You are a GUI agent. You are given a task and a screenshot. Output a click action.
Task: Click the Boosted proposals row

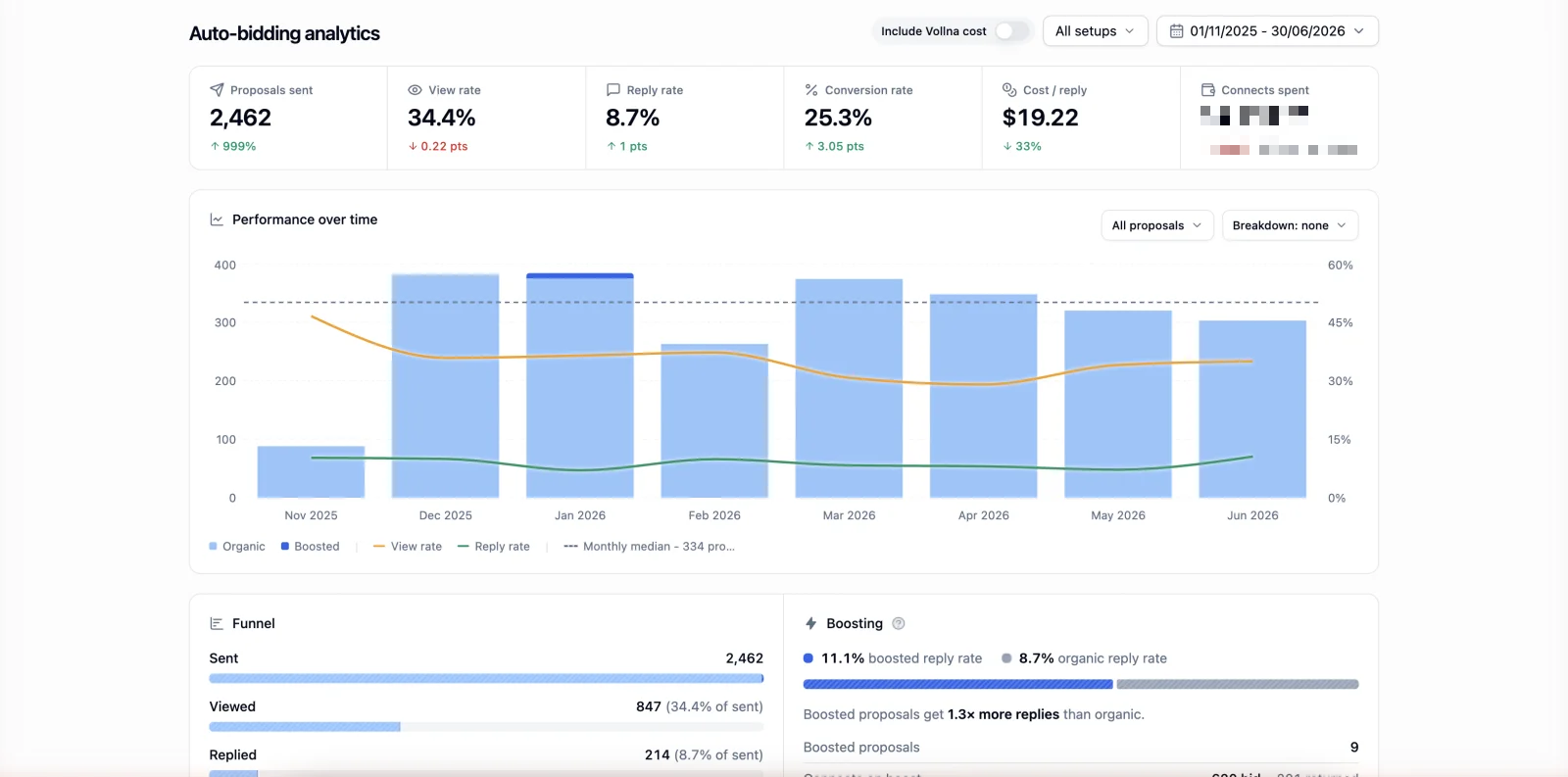point(1081,748)
